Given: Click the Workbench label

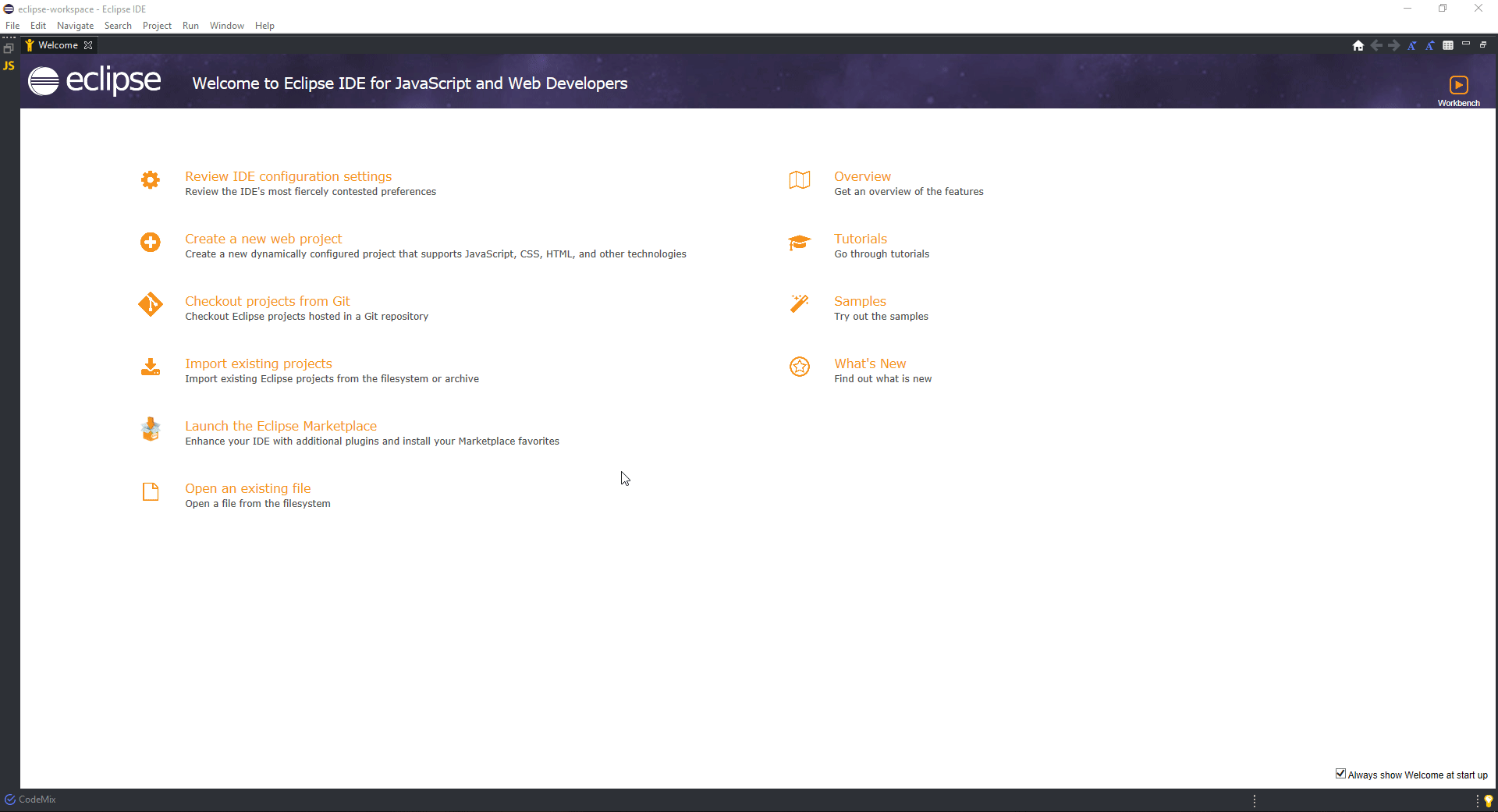Looking at the screenshot, I should [x=1459, y=103].
